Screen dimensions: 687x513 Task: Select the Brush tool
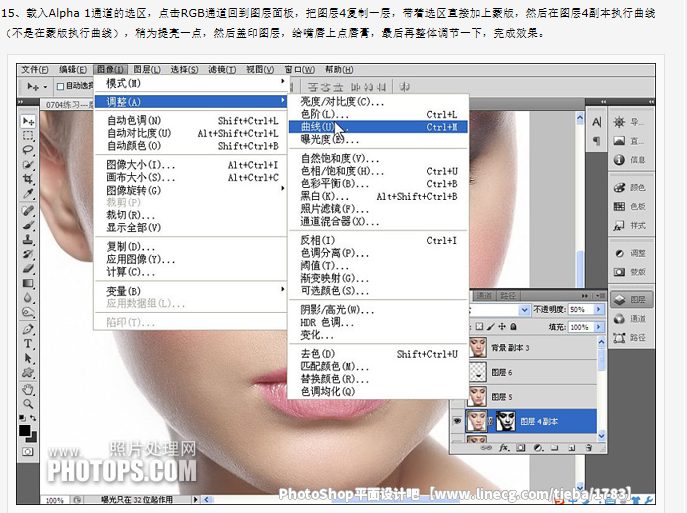[28, 225]
